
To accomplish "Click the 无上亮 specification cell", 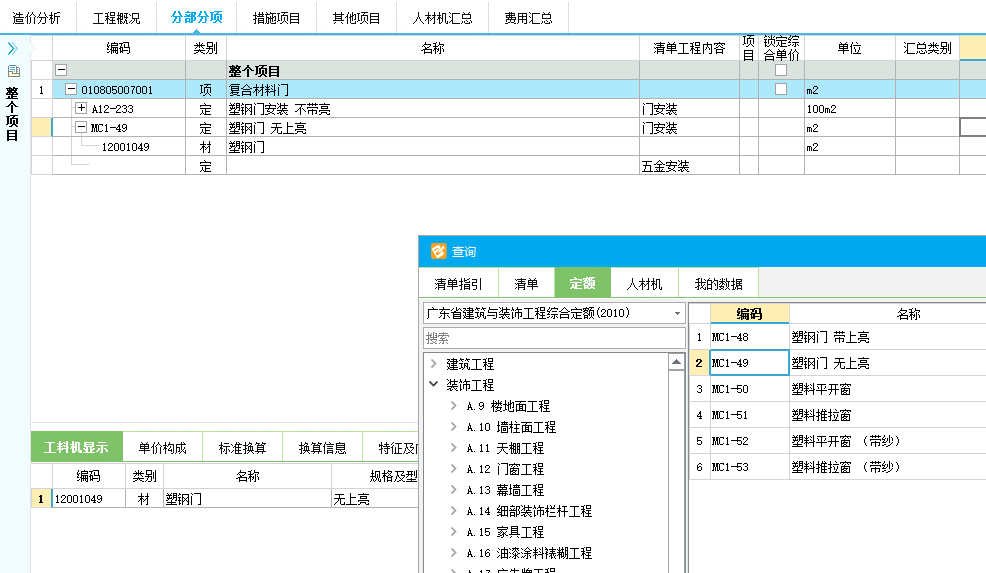I will pyautogui.click(x=375, y=499).
